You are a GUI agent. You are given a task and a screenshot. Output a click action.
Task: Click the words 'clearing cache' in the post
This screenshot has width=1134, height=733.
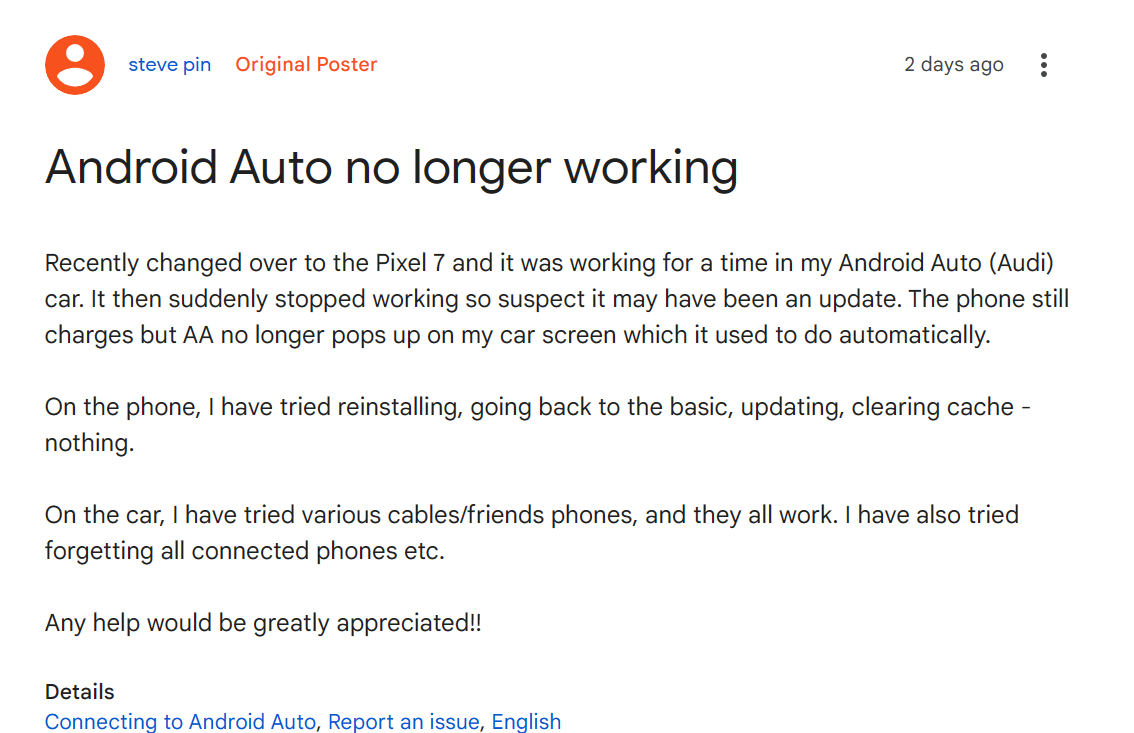pos(932,407)
